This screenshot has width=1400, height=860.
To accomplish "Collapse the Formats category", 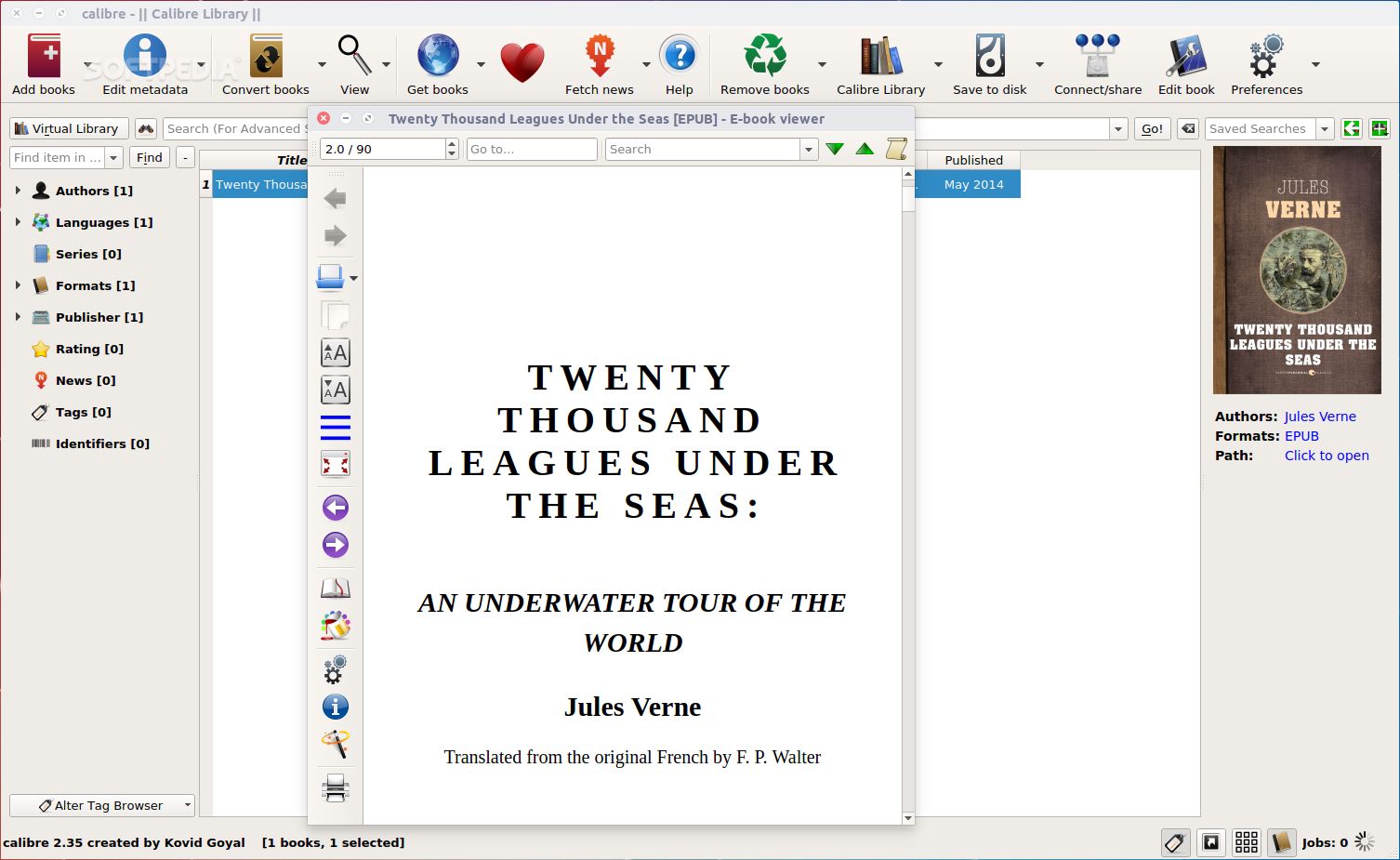I will [x=17, y=285].
